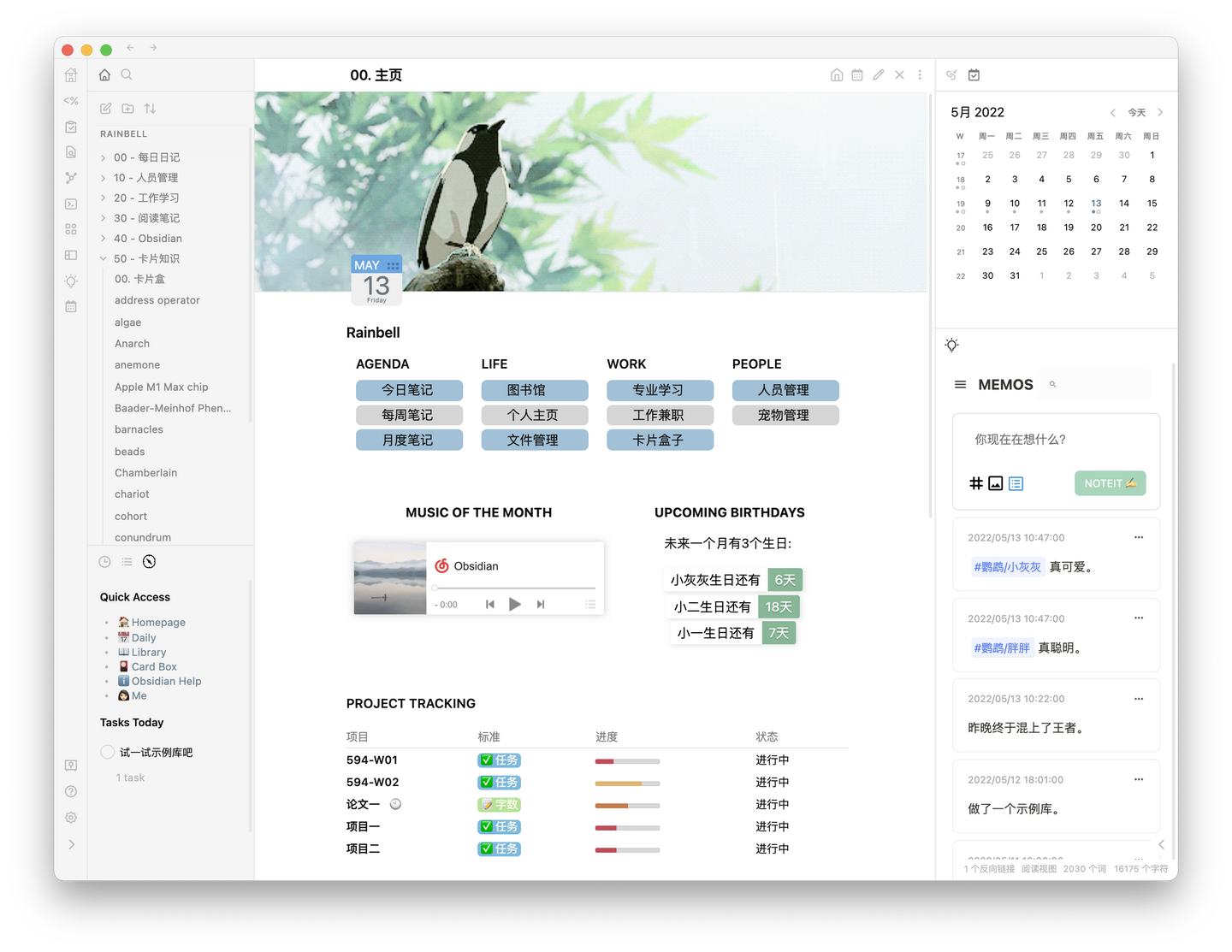Viewport: 1232px width, 952px height.
Task: Select May 13 in the right calendar
Action: pos(1096,203)
